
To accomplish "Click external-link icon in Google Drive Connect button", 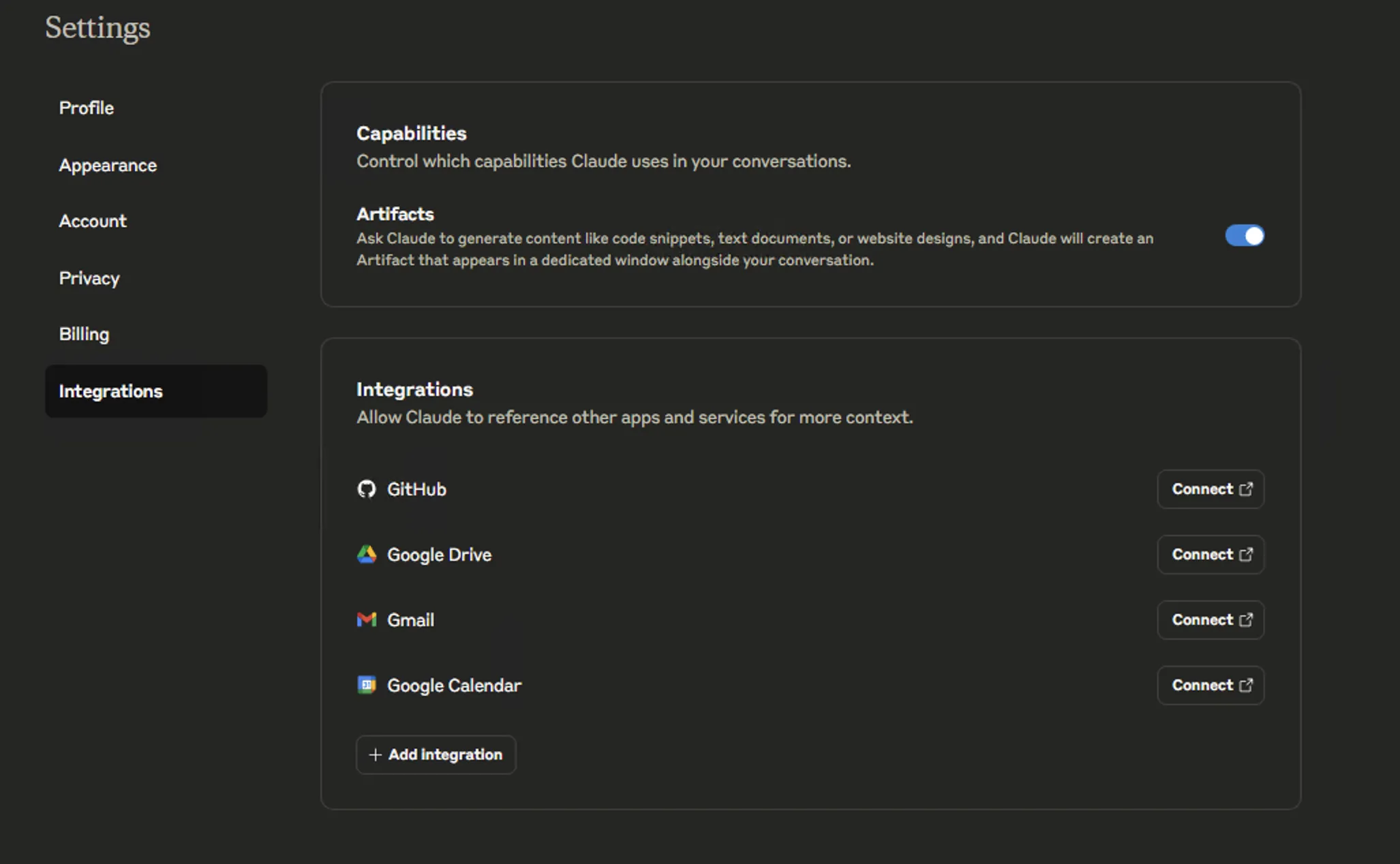I will tap(1246, 555).
